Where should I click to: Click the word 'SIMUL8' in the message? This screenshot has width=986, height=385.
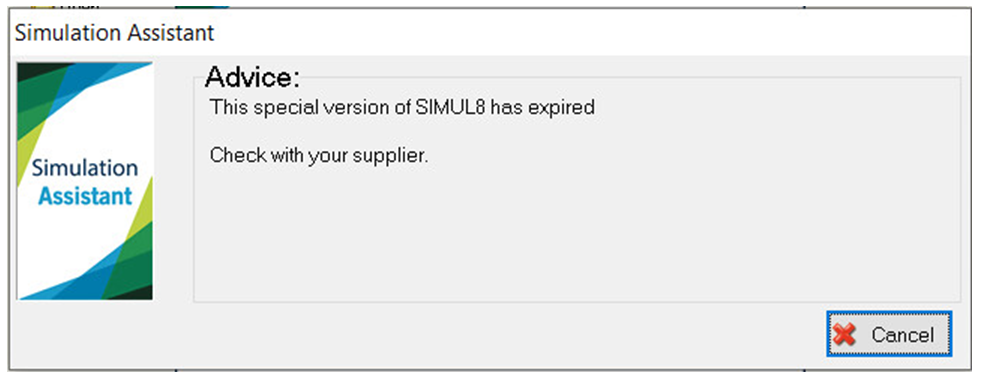(450, 108)
